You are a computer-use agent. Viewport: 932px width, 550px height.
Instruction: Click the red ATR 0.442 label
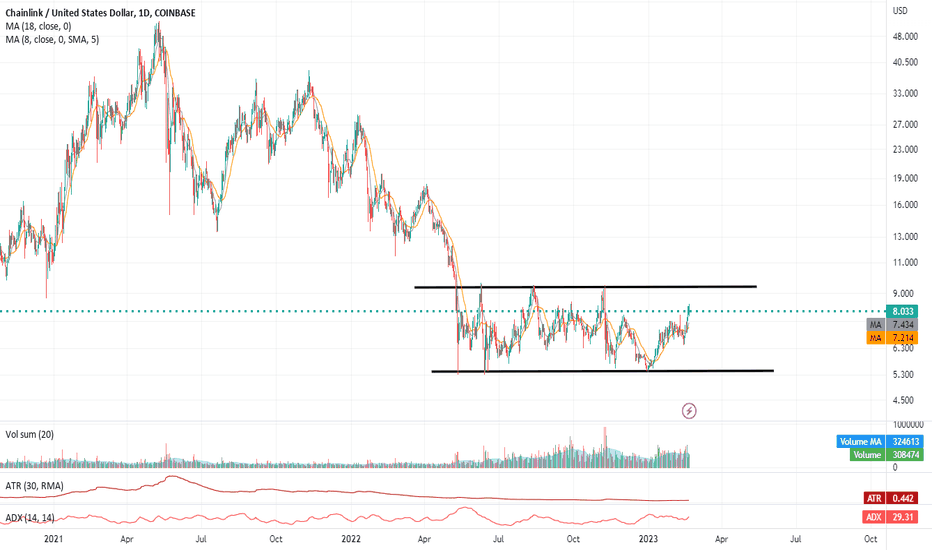point(890,498)
